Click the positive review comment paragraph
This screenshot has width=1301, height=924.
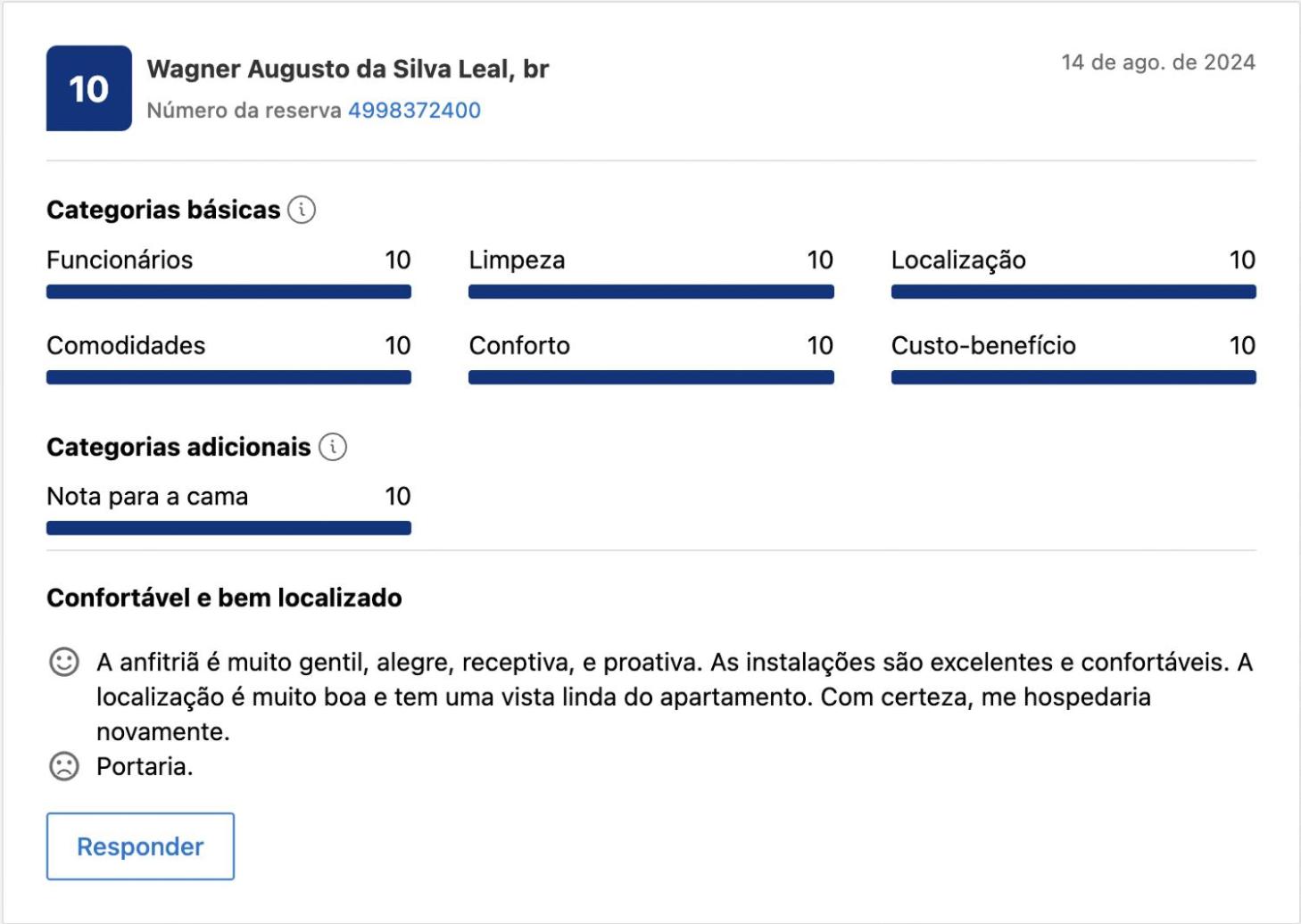click(625, 697)
